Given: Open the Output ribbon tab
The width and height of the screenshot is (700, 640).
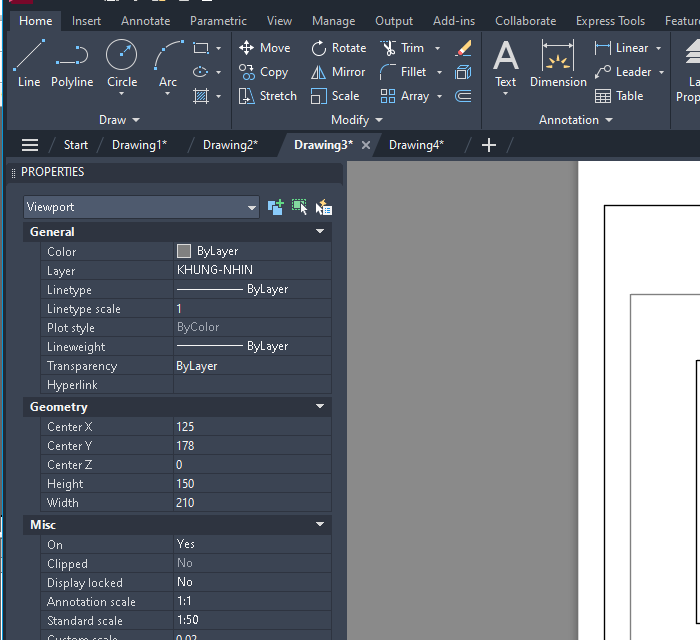Looking at the screenshot, I should [394, 21].
